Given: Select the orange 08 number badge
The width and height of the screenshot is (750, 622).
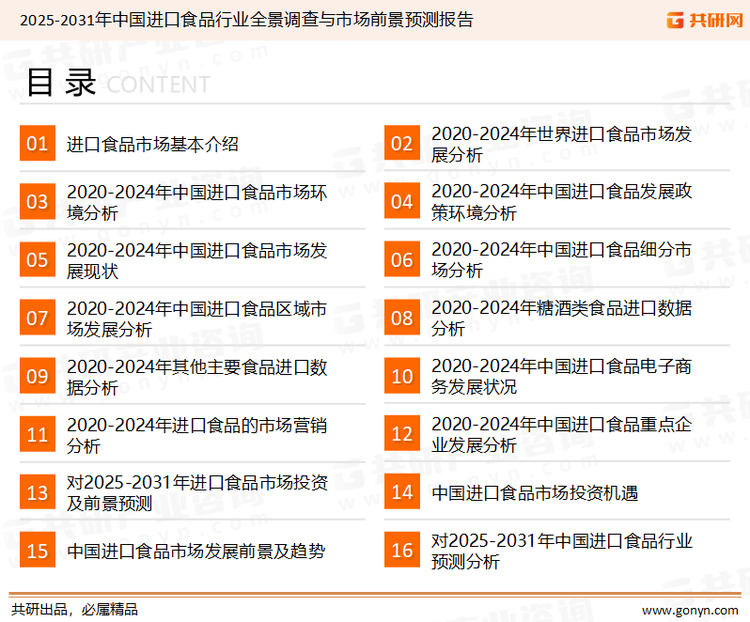Looking at the screenshot, I should click(402, 318).
